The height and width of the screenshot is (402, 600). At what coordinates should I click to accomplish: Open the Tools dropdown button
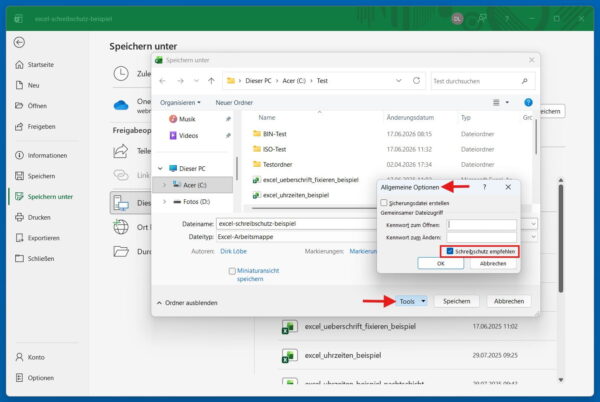tap(411, 301)
